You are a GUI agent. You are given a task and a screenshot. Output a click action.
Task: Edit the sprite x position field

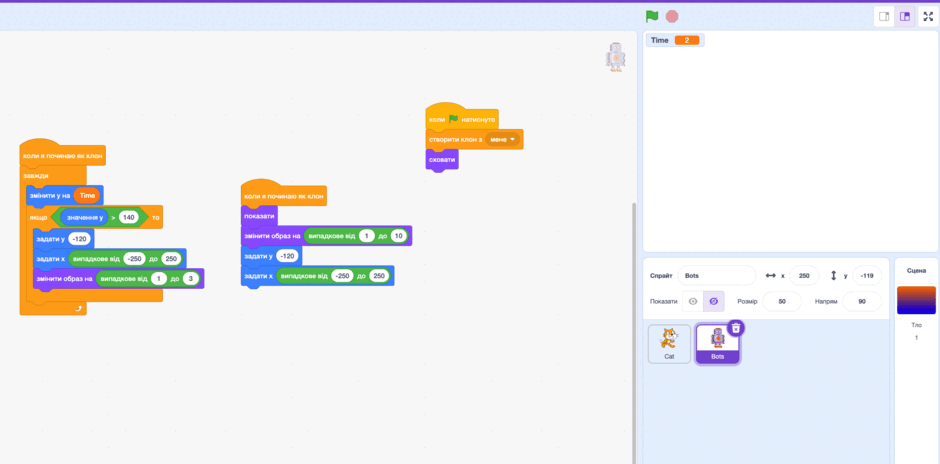pyautogui.click(x=805, y=276)
